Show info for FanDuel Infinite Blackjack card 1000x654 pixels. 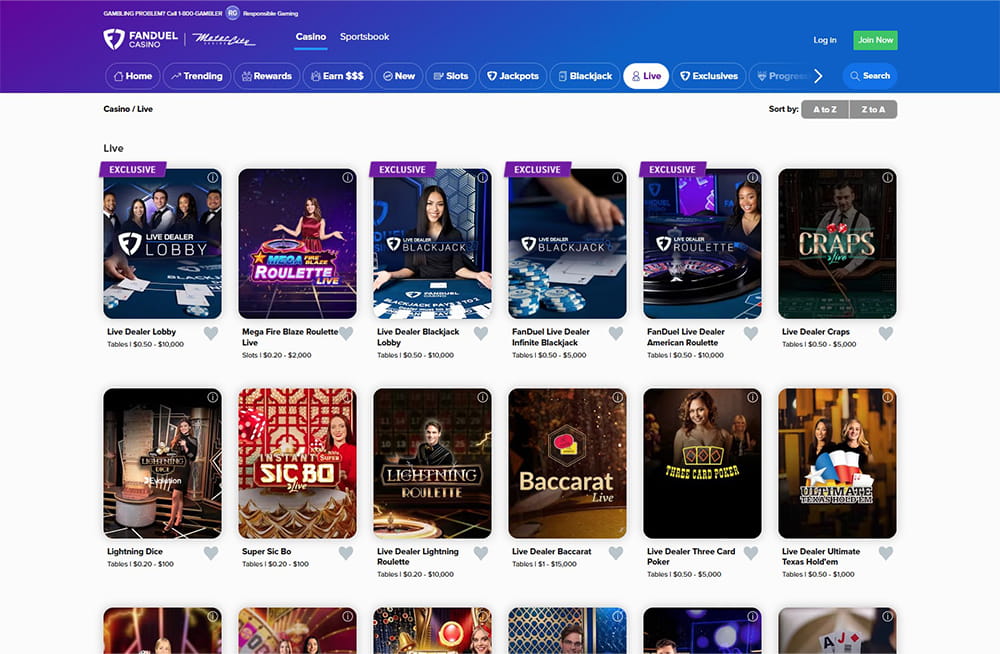617,177
